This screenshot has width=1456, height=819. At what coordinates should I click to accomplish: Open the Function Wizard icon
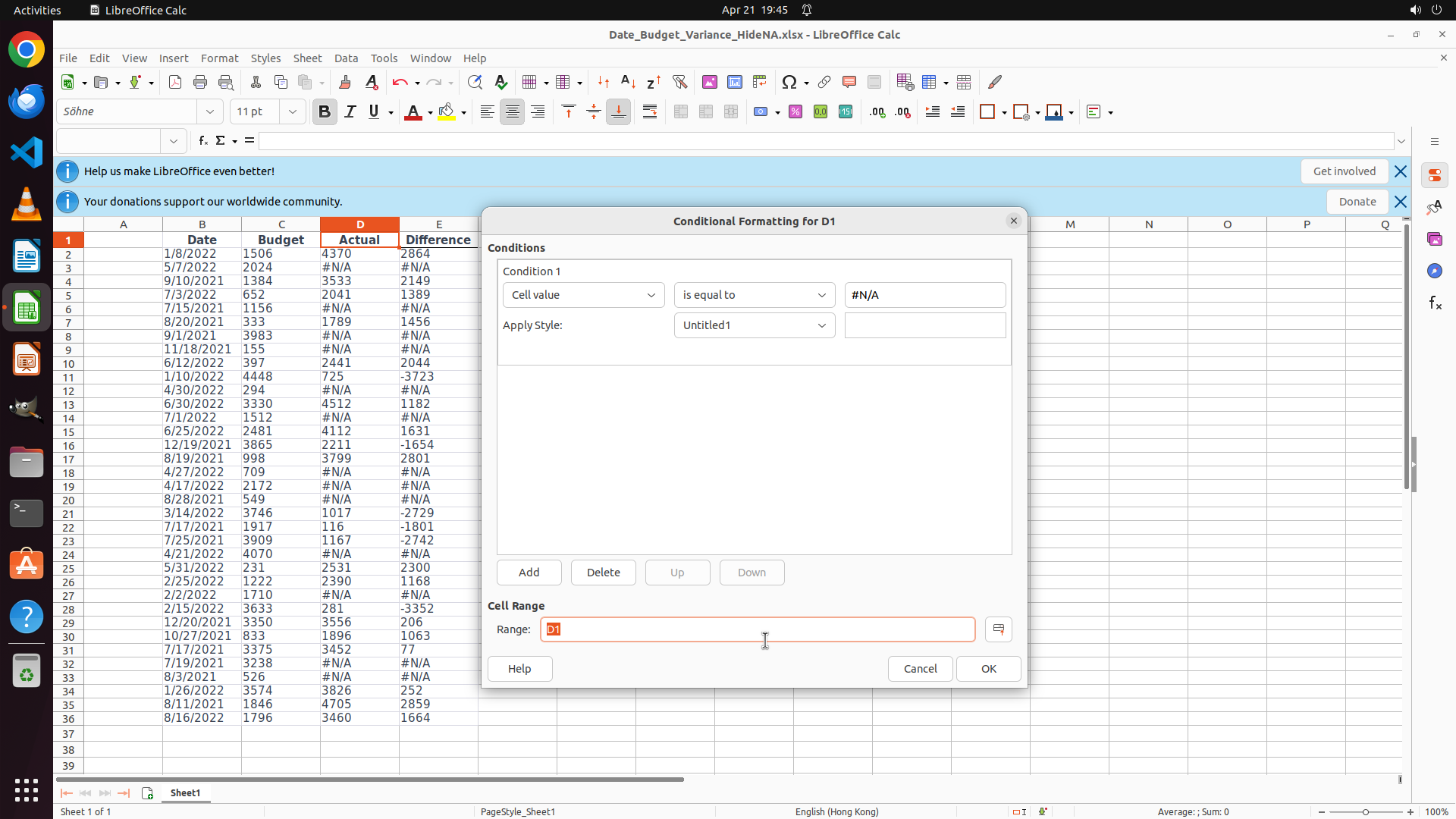coord(202,141)
